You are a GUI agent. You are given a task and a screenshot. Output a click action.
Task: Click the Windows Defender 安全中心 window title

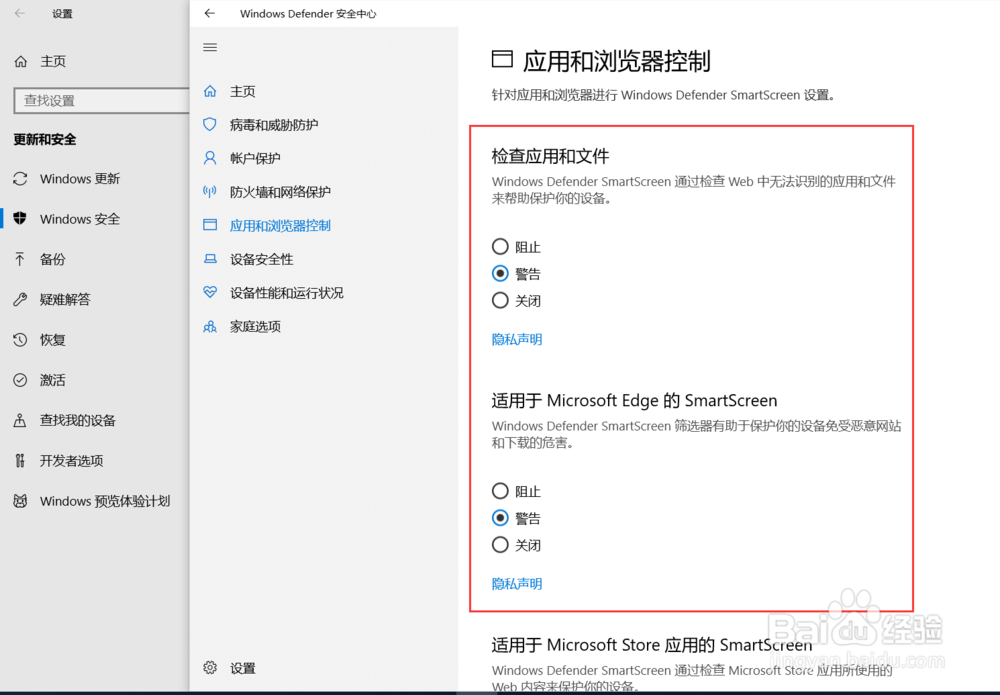pos(308,13)
